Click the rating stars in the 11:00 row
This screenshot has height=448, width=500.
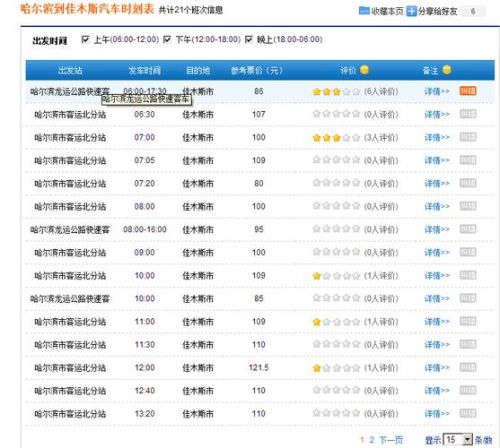pyautogui.click(x=336, y=322)
